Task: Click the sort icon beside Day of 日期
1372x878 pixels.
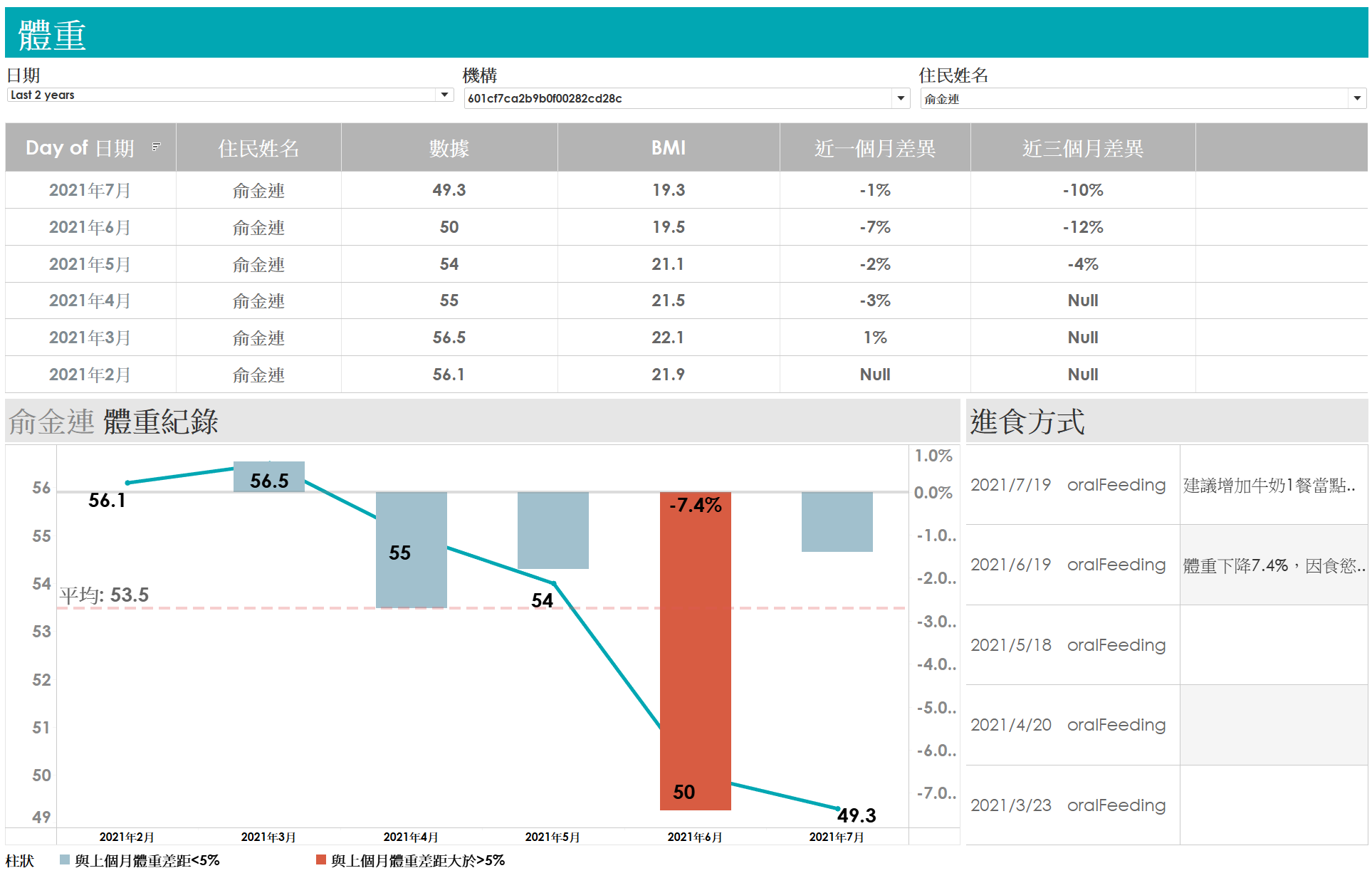Action: [156, 147]
